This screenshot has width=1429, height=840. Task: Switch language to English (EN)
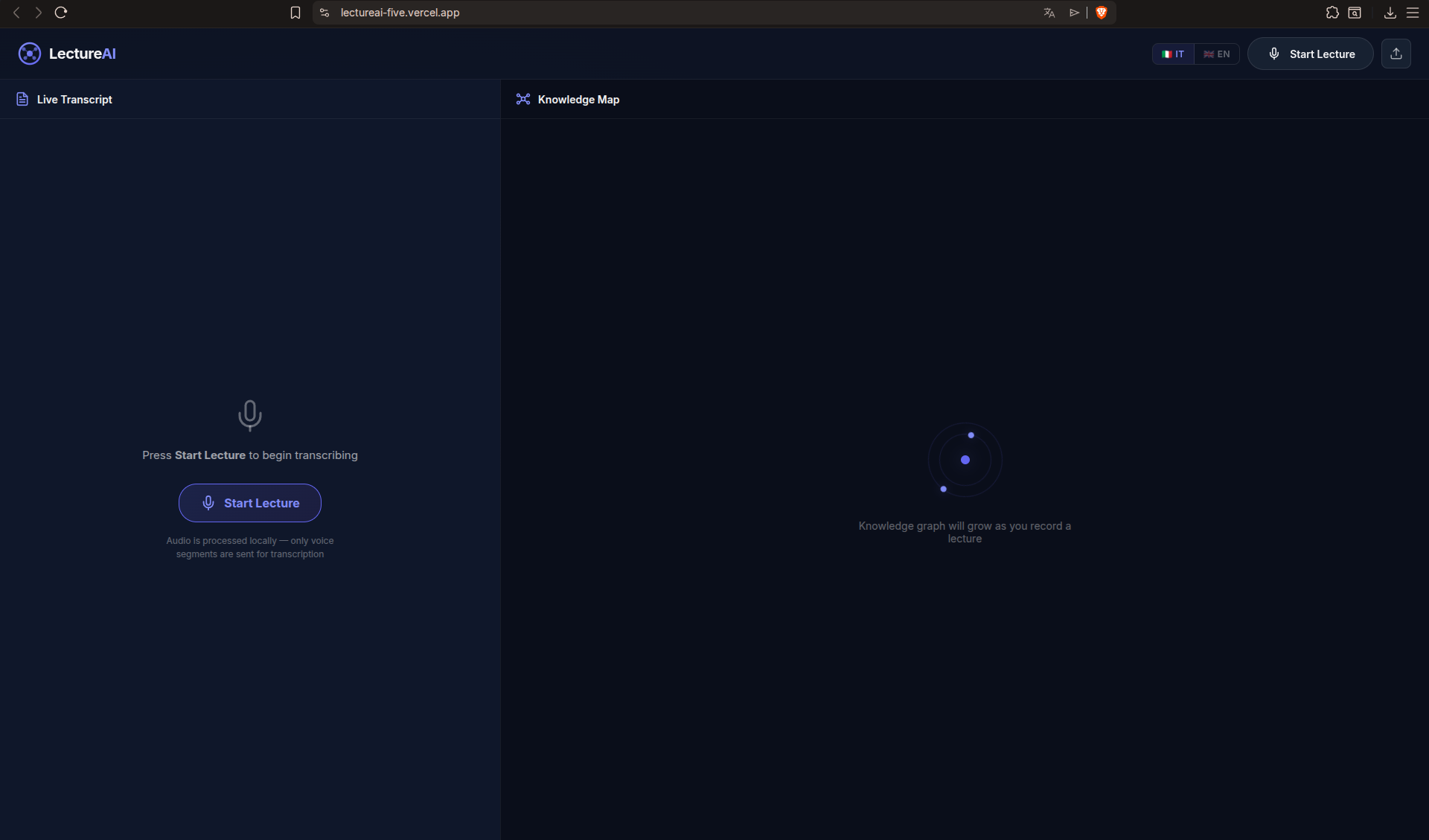1217,54
